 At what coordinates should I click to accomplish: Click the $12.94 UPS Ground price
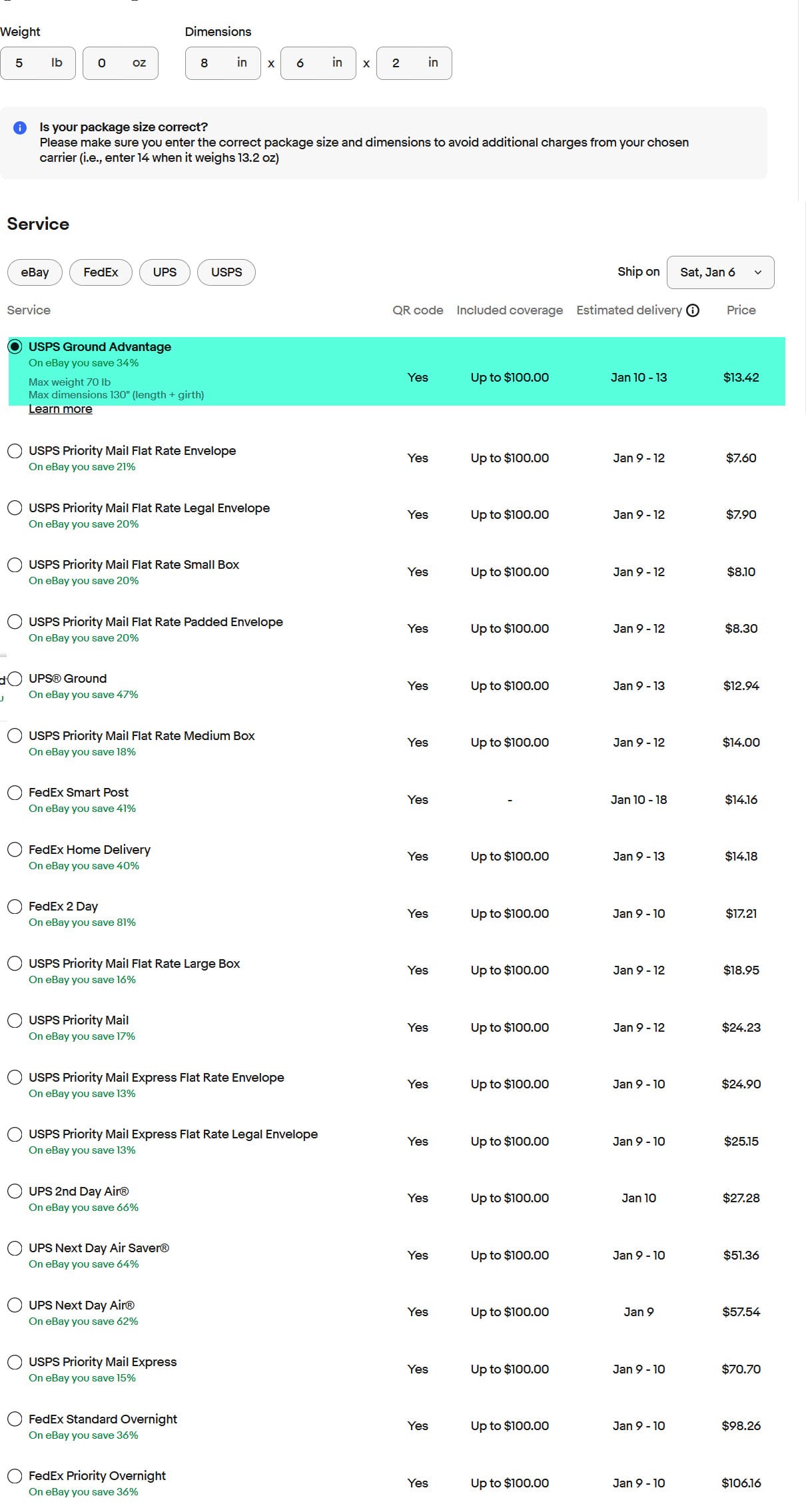click(x=741, y=686)
